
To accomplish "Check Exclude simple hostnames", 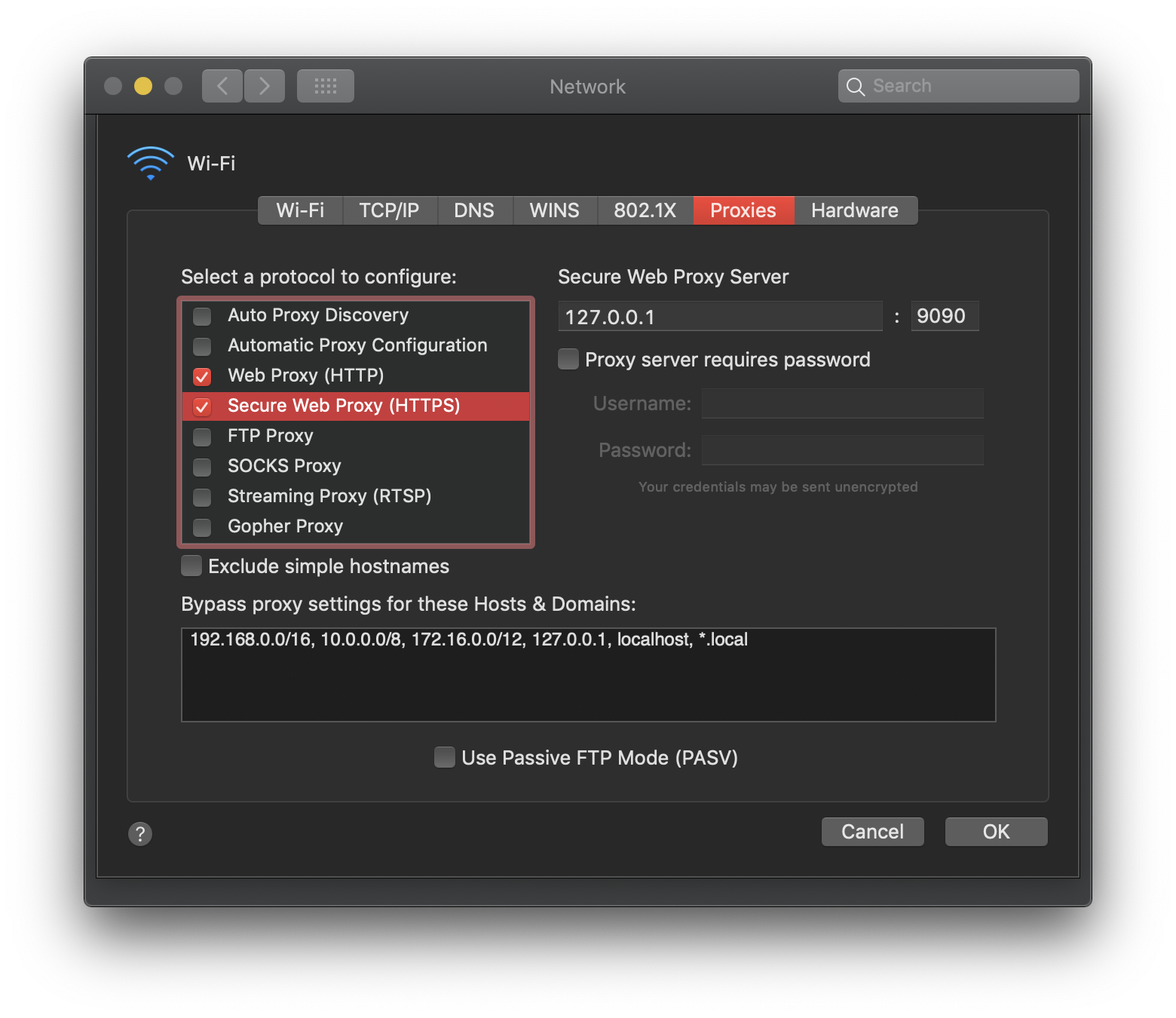I will pos(191,566).
